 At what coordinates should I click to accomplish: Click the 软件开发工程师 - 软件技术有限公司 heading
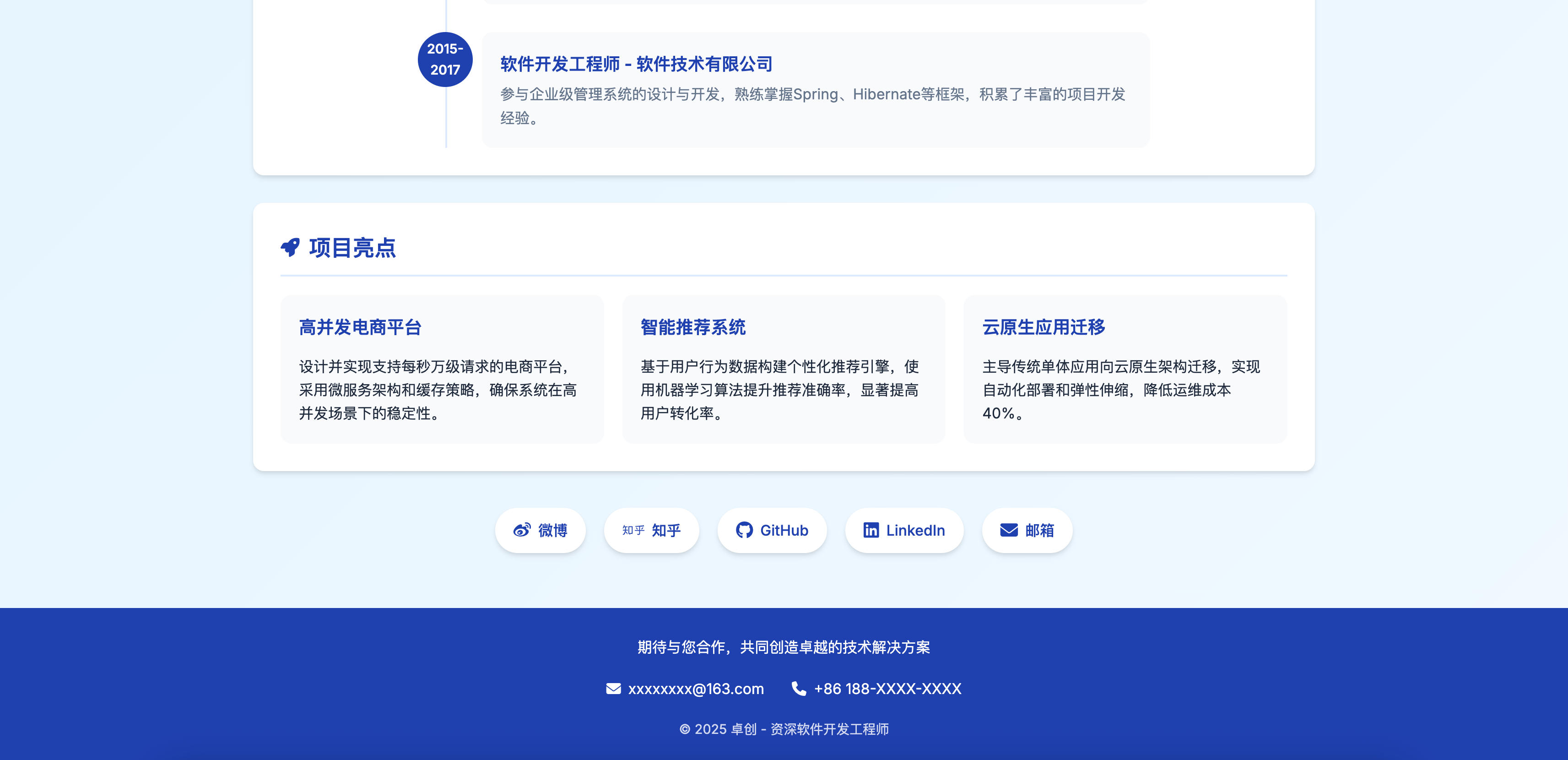pyautogui.click(x=636, y=64)
